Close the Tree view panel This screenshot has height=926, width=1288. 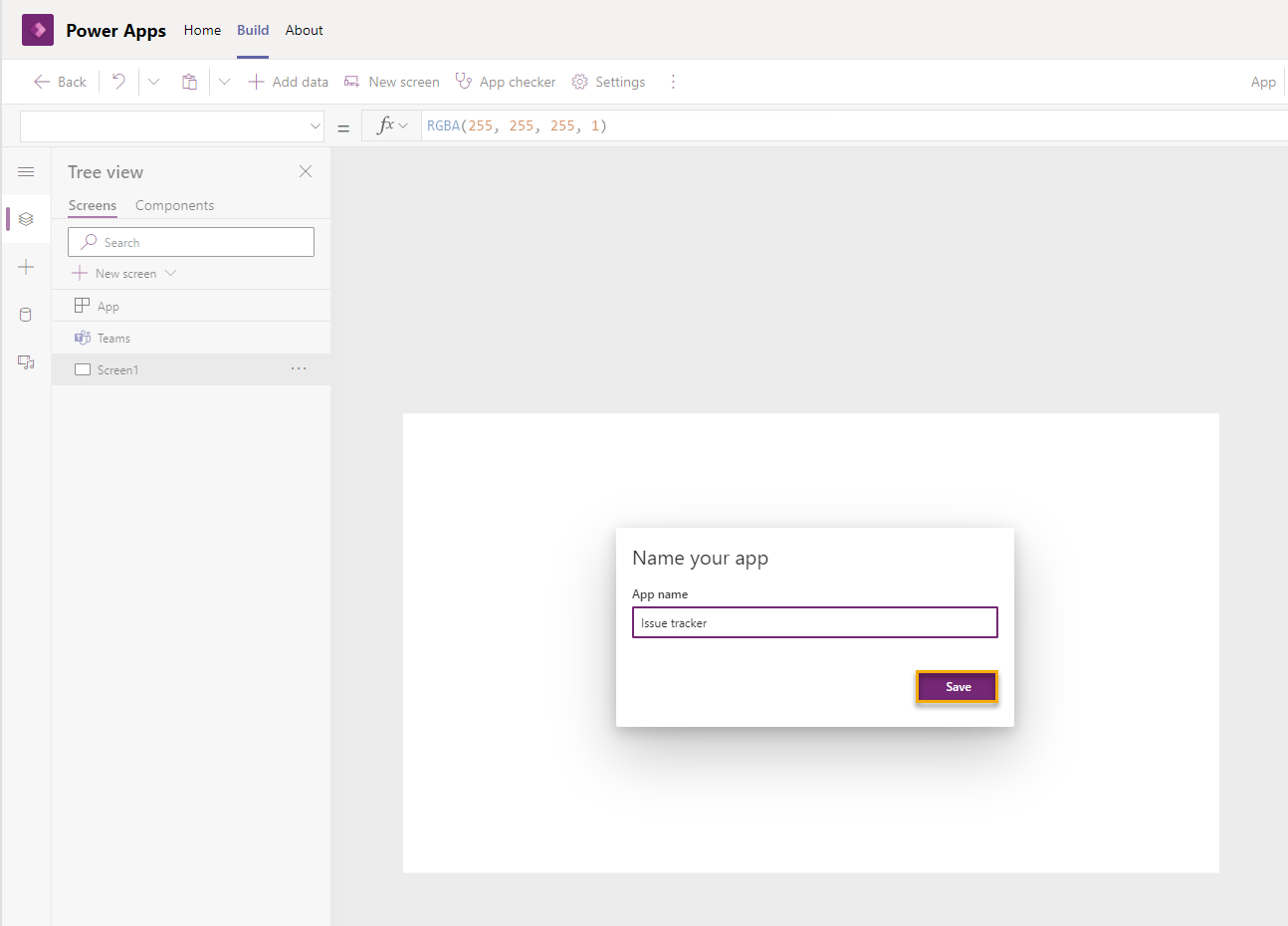coord(306,171)
